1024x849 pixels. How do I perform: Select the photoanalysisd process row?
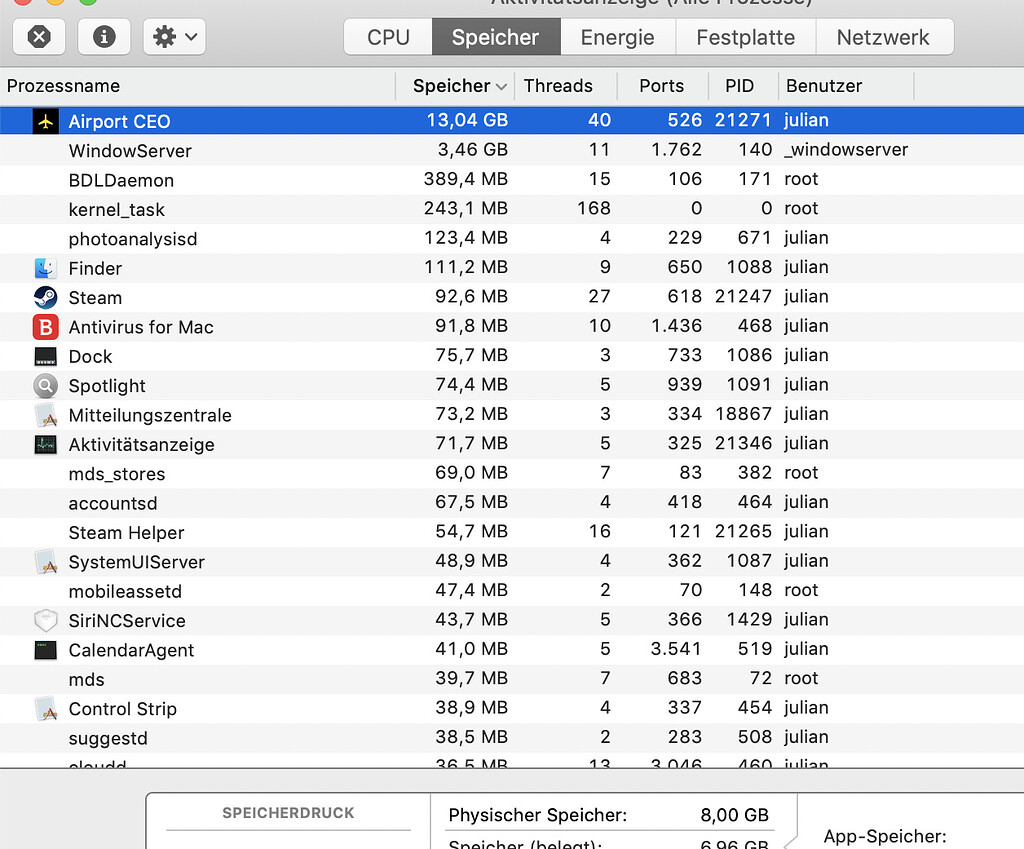point(512,238)
